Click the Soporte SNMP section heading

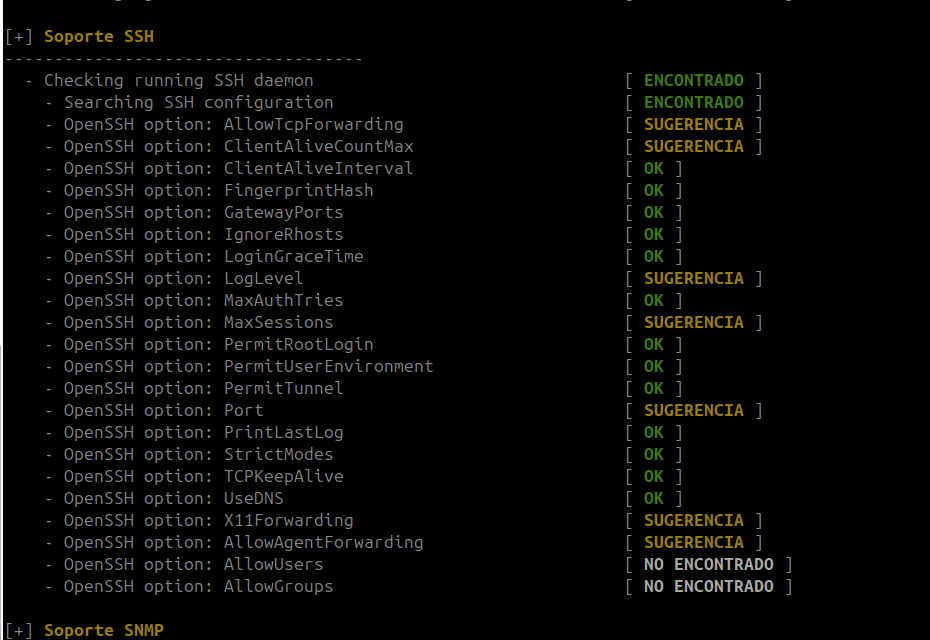[104, 630]
